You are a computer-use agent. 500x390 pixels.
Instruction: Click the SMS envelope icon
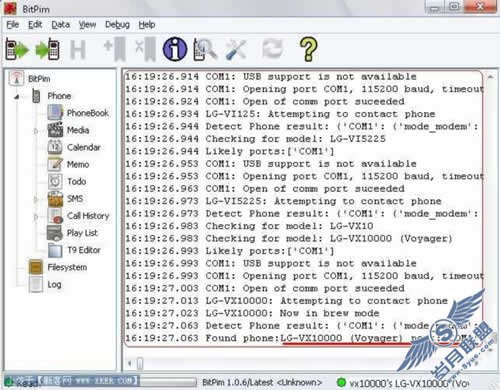[55, 199]
